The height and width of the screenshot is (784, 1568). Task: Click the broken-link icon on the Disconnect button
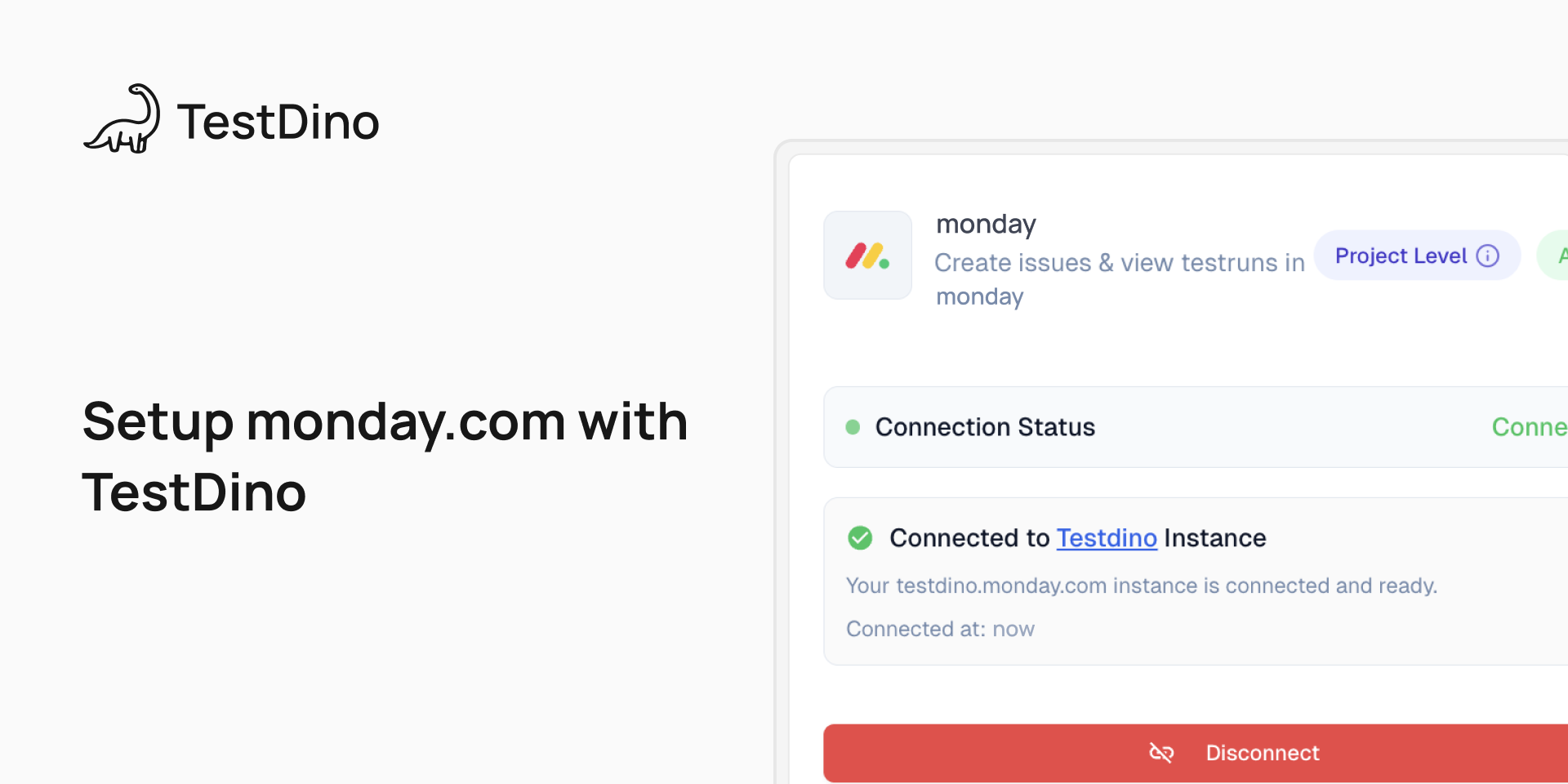(1161, 753)
